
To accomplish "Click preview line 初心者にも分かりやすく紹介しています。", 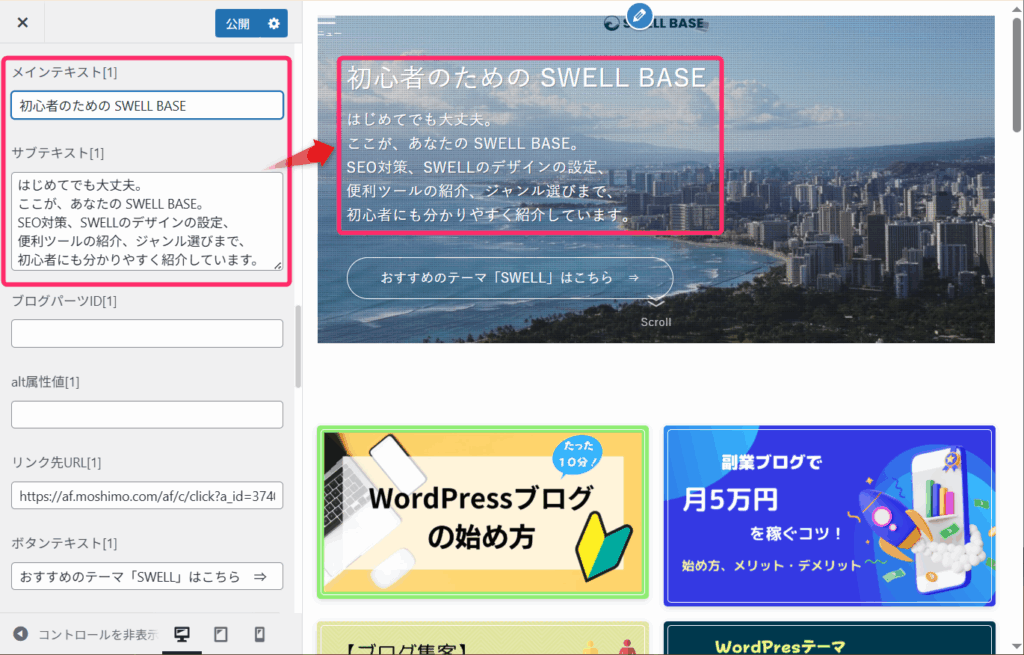I will click(488, 215).
